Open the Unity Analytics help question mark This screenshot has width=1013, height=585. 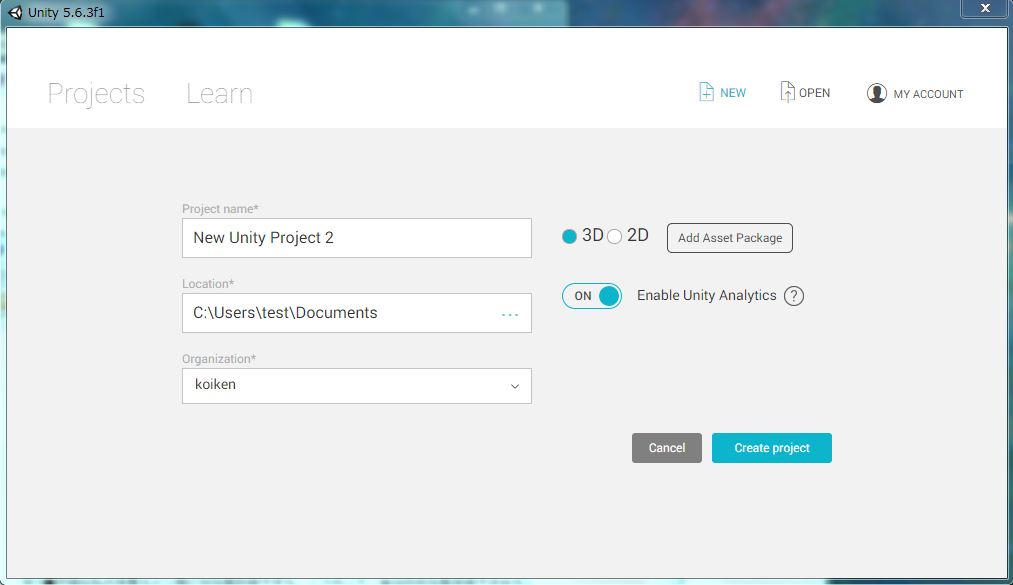pyautogui.click(x=793, y=296)
